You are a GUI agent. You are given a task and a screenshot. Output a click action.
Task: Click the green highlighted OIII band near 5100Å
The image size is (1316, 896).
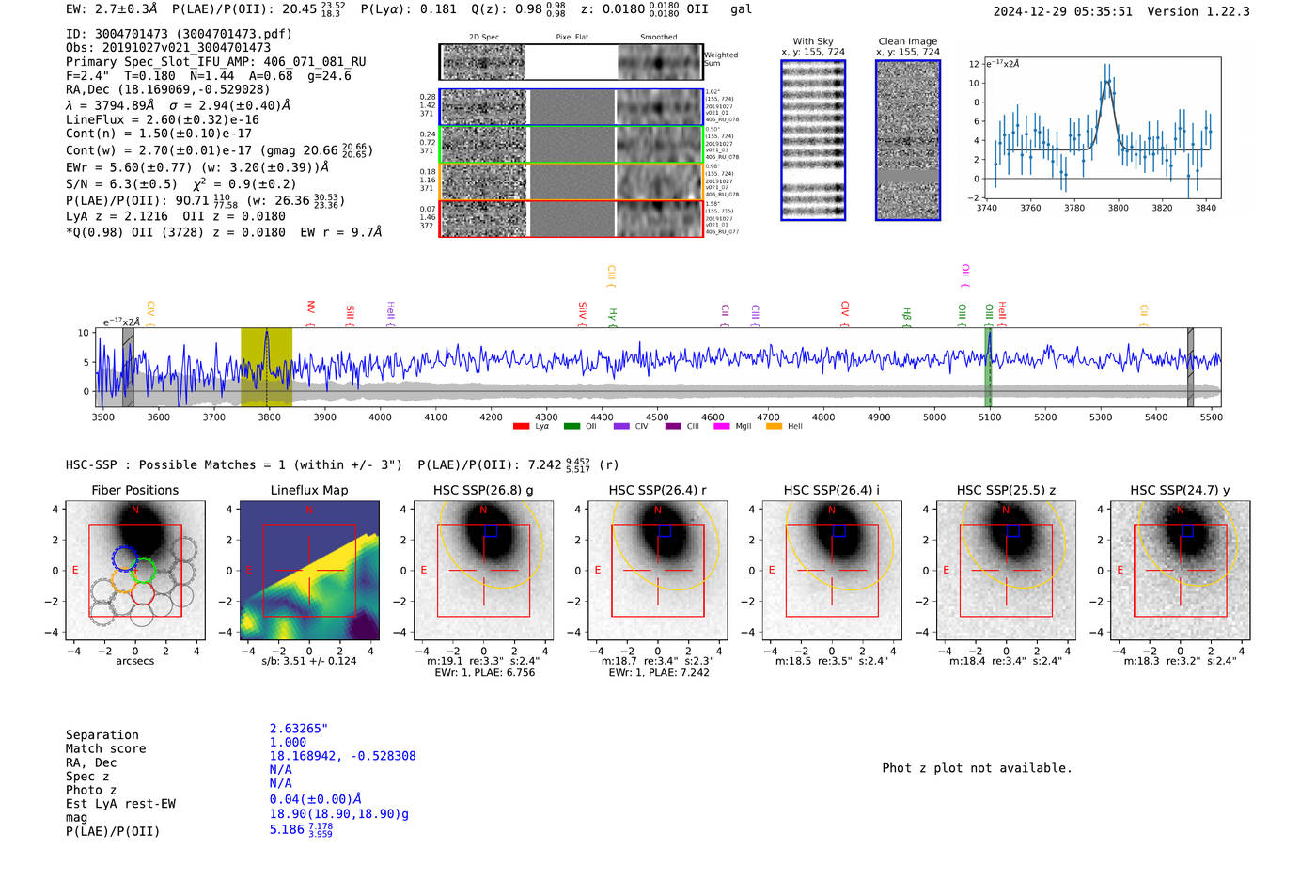[x=989, y=367]
